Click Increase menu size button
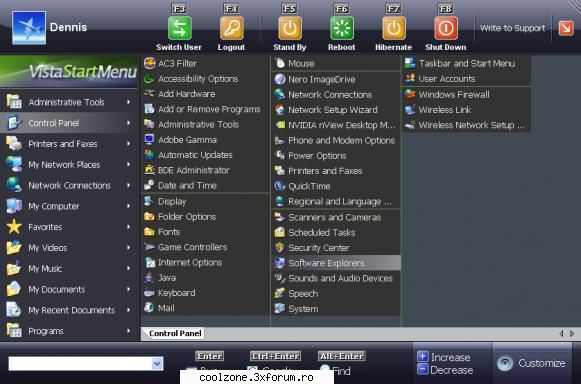Image resolution: width=581 pixels, height=384 pixels. 444,357
